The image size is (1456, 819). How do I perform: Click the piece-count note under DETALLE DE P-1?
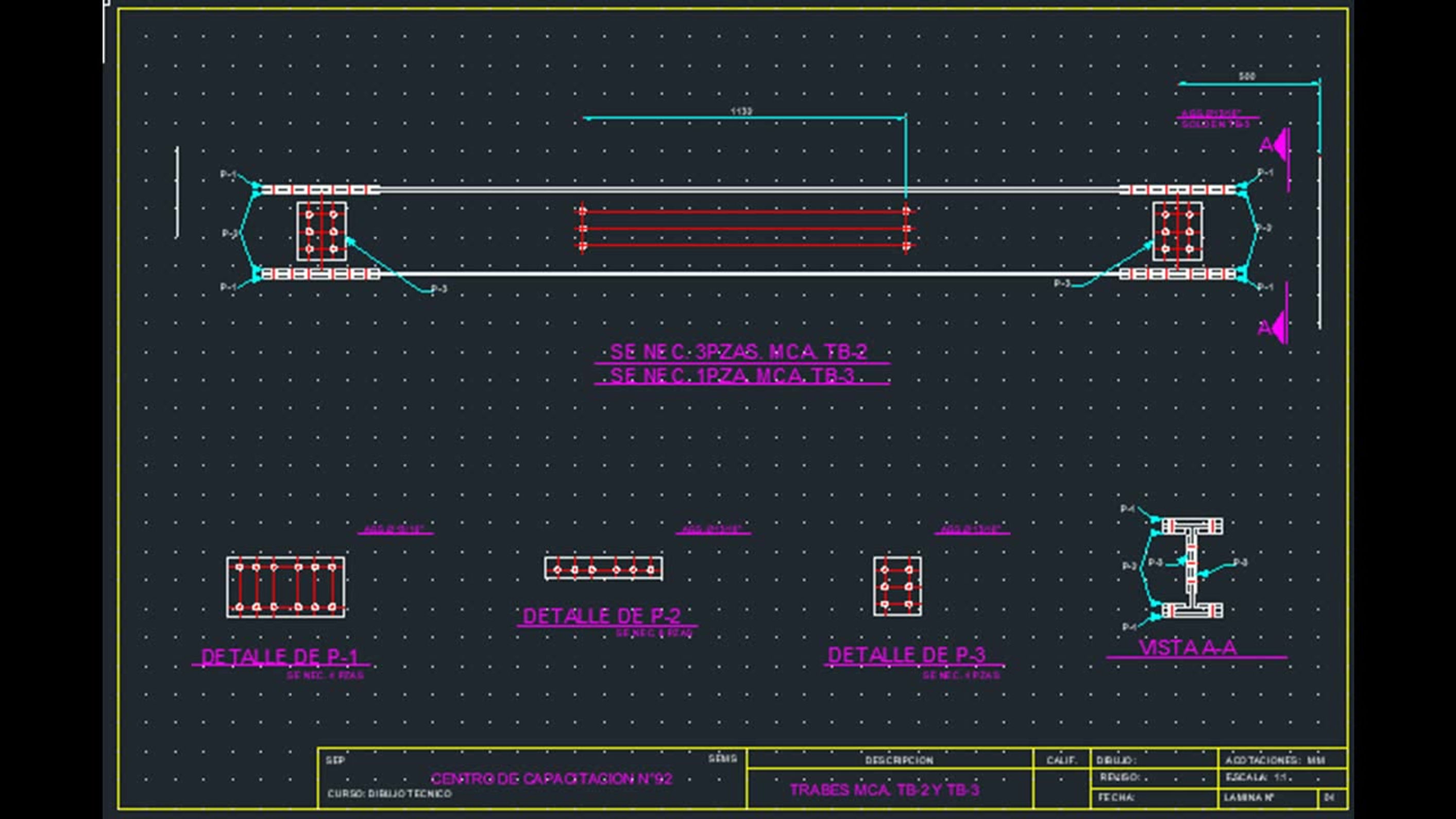pyautogui.click(x=325, y=675)
